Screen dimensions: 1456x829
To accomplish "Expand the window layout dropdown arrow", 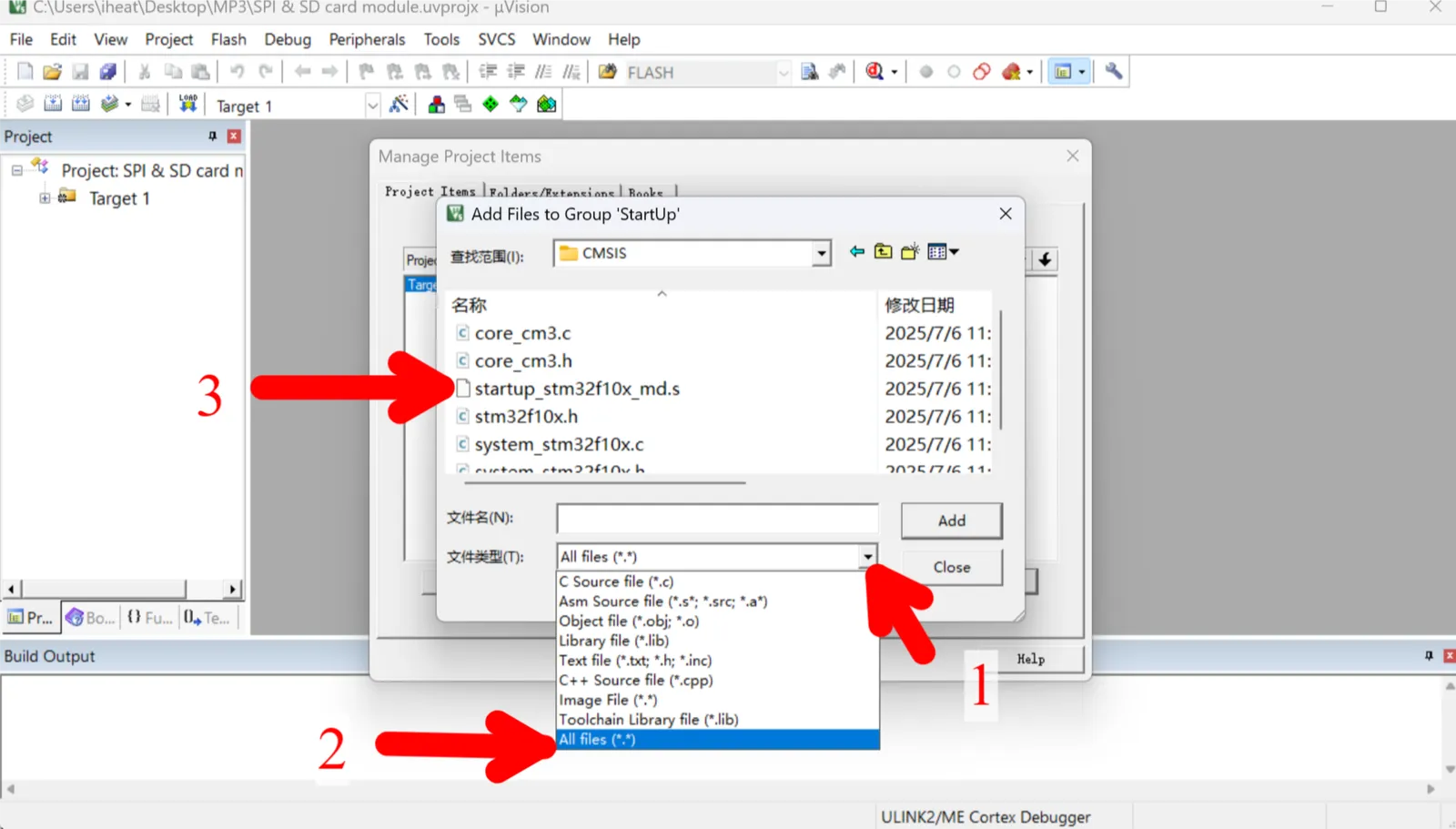I will (x=1082, y=72).
